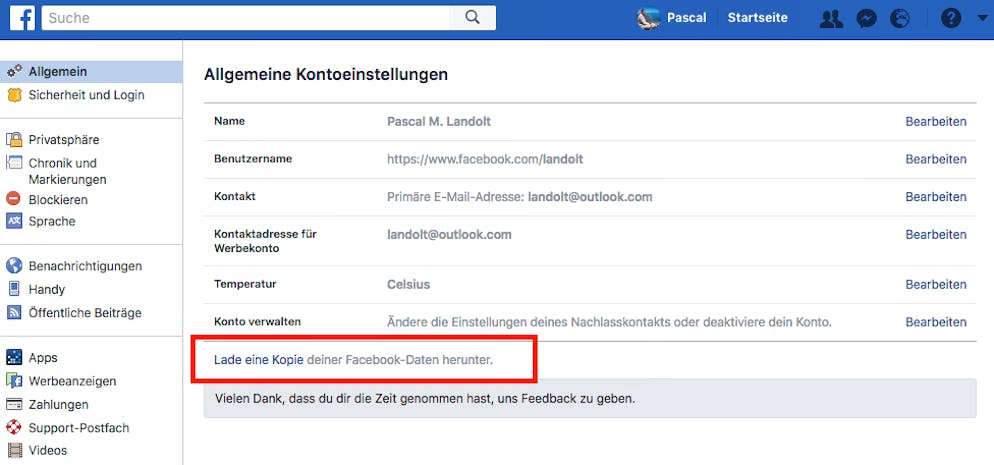Click the Allgemein gears icon

[x=14, y=72]
